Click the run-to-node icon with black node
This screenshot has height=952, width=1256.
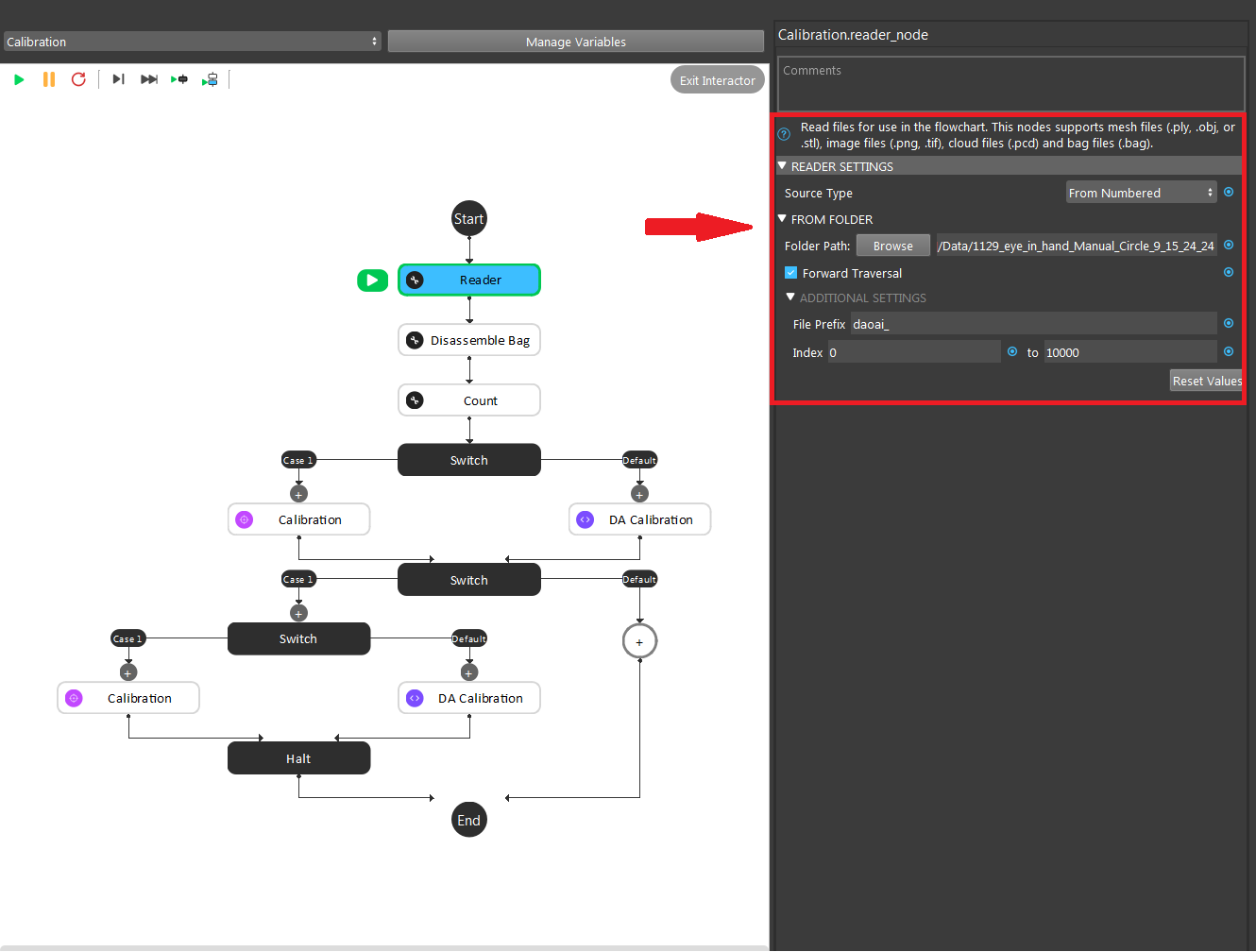[x=179, y=79]
